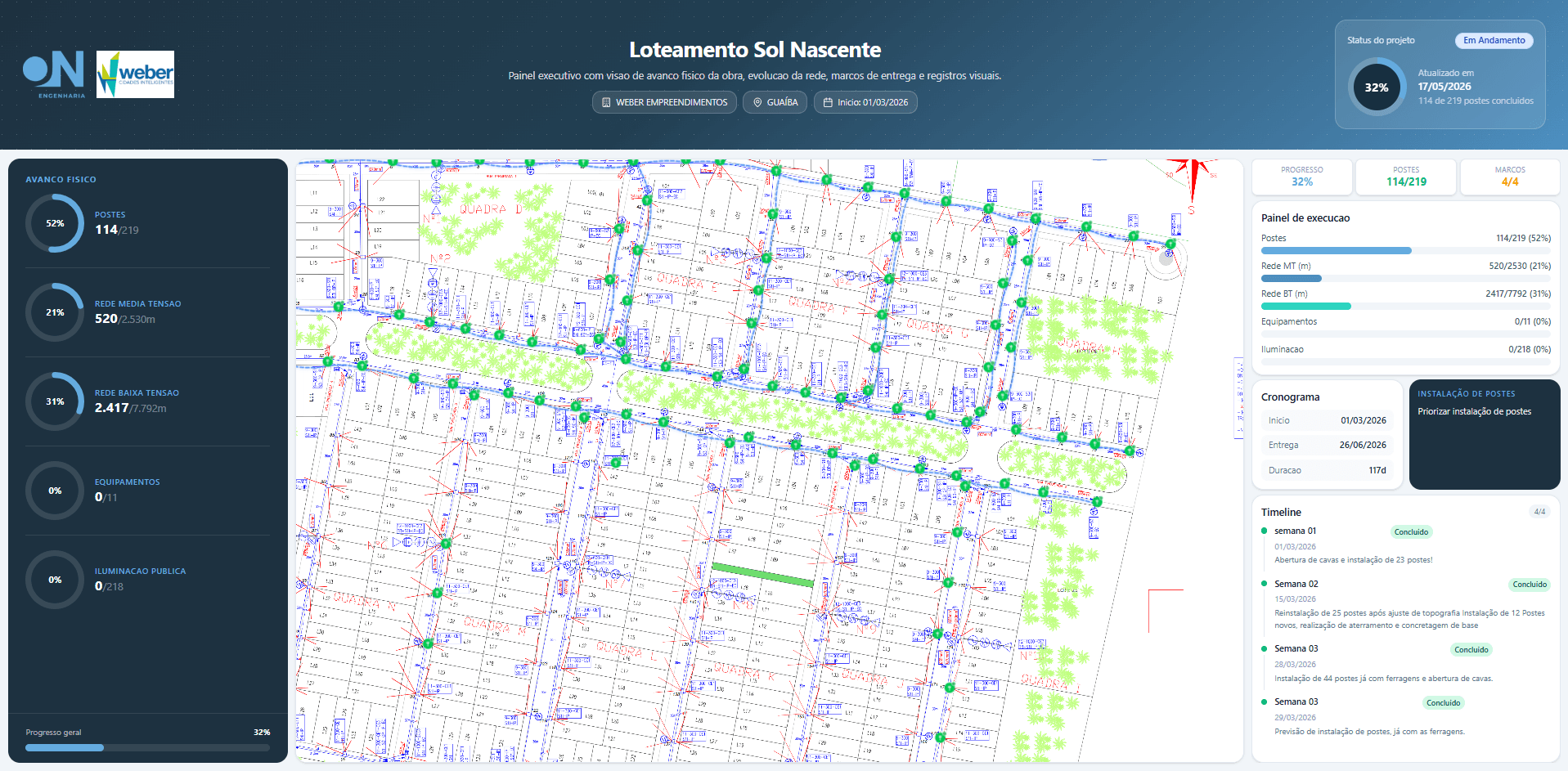Click the Loteamento Sol Nascente title
The height and width of the screenshot is (771, 1568).
[755, 50]
